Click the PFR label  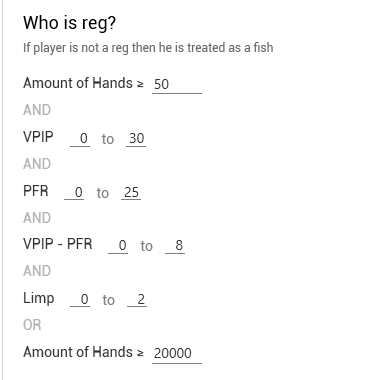coord(36,191)
